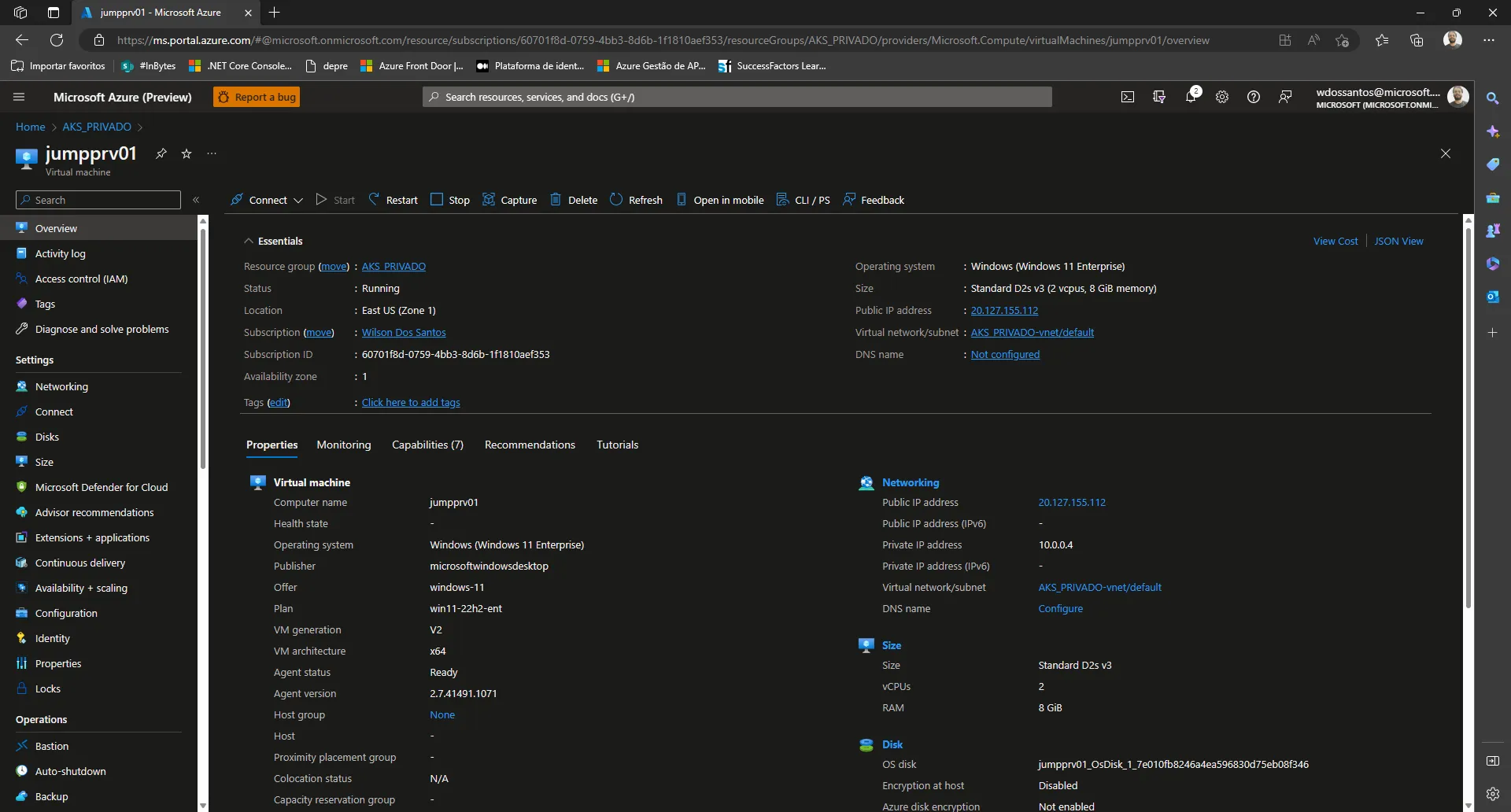Refresh the overview page

coord(636,200)
